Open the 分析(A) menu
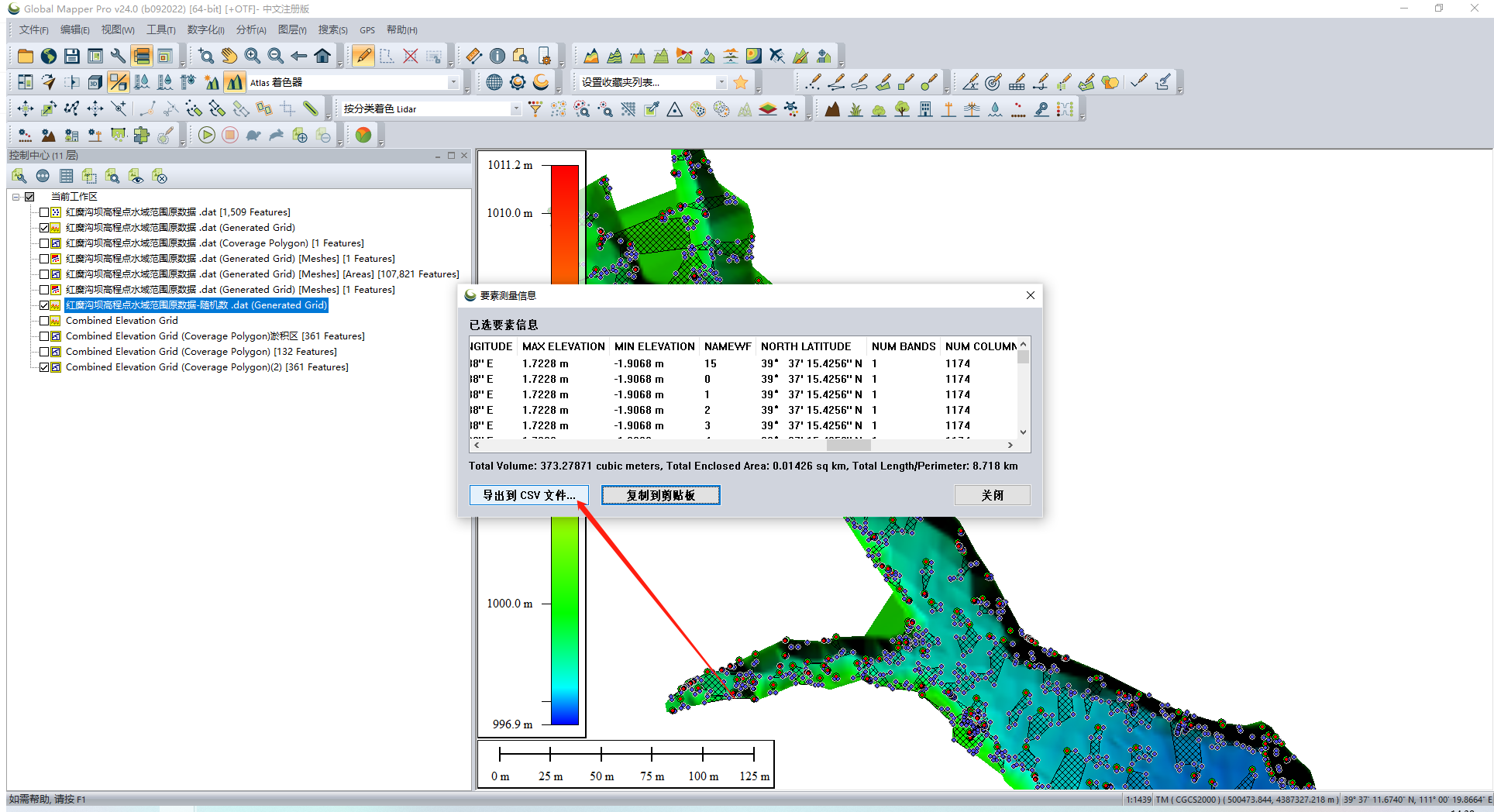 point(251,29)
